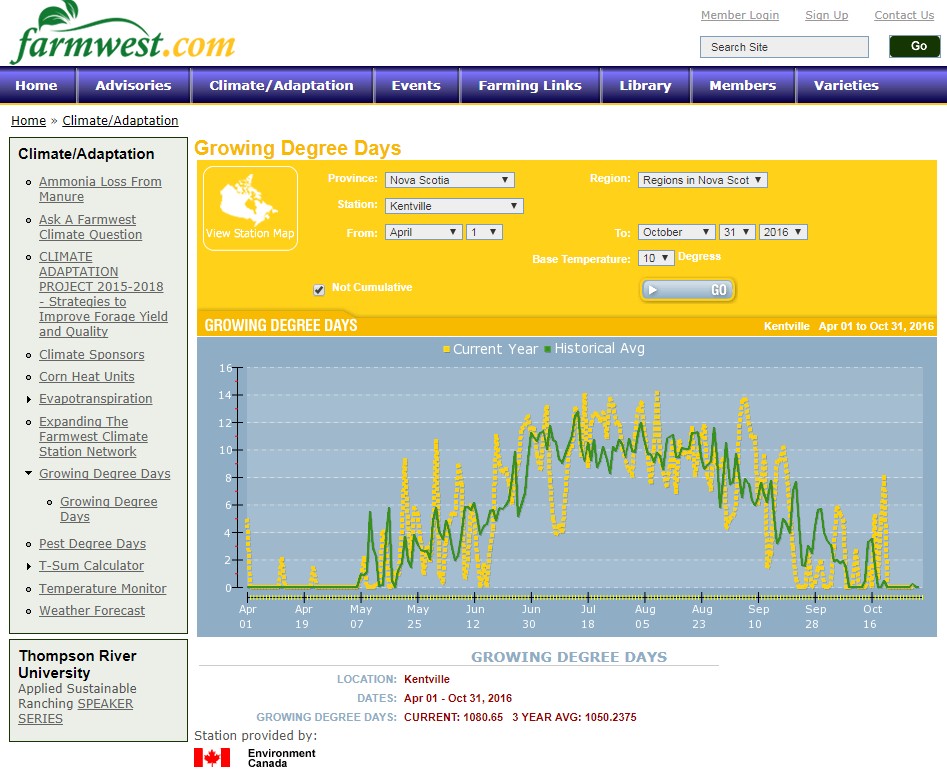Click the farmwest.com logo
The height and width of the screenshot is (784, 947).
click(122, 36)
